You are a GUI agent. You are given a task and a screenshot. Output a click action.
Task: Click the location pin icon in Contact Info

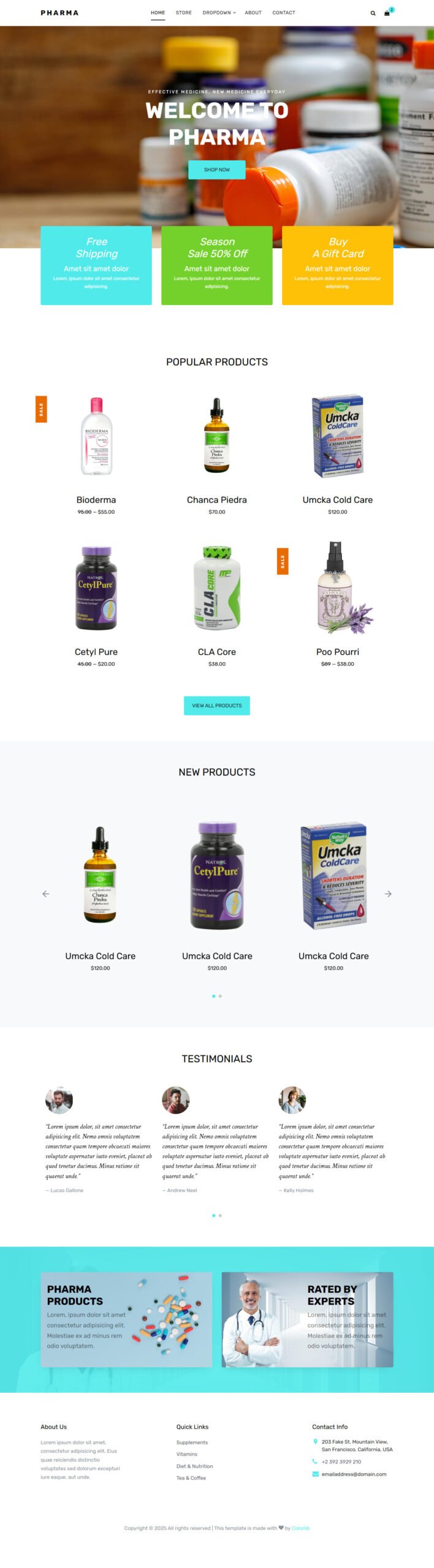315,1441
